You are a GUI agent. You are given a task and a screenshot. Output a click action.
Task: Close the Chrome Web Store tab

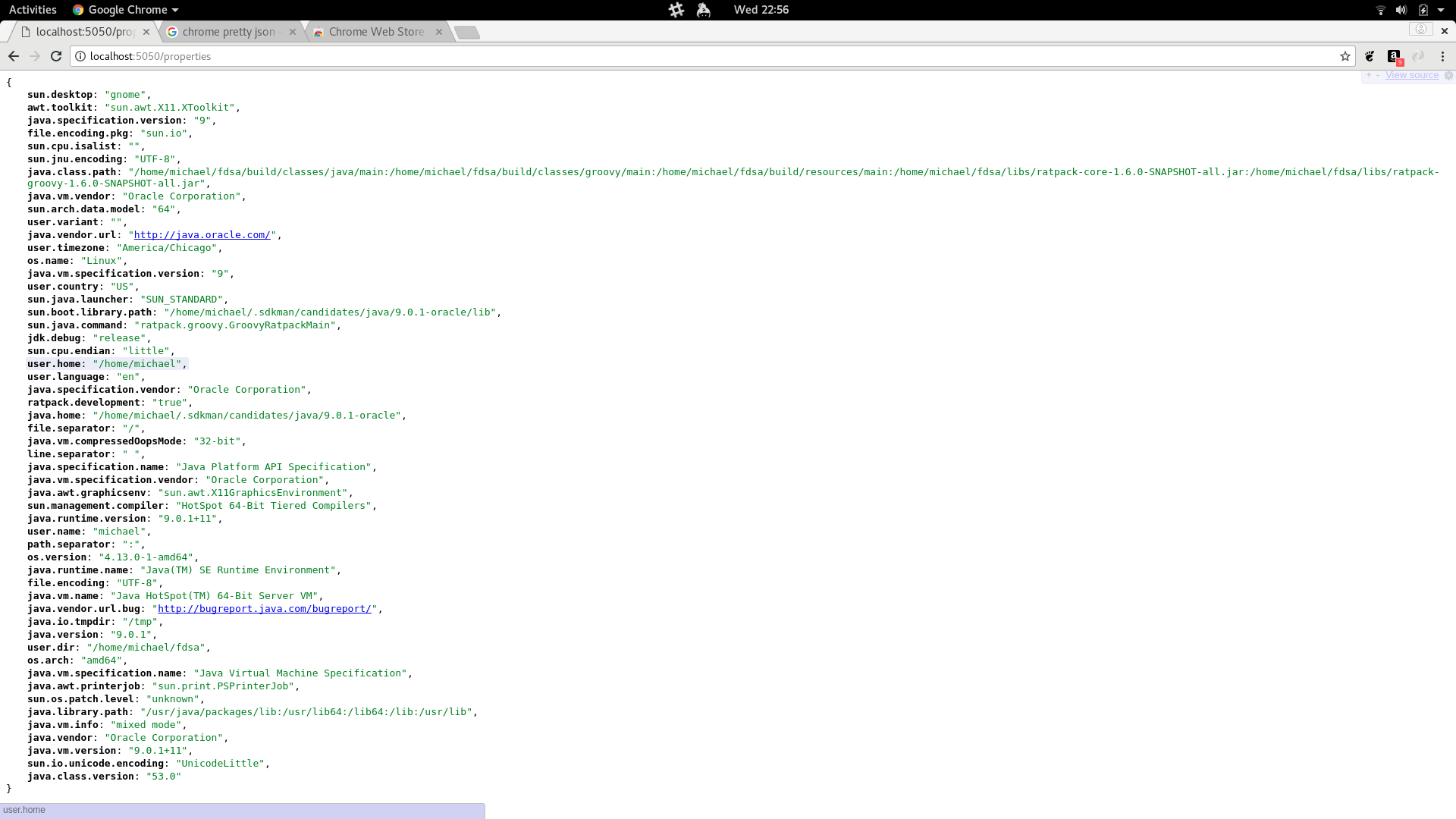tap(439, 32)
